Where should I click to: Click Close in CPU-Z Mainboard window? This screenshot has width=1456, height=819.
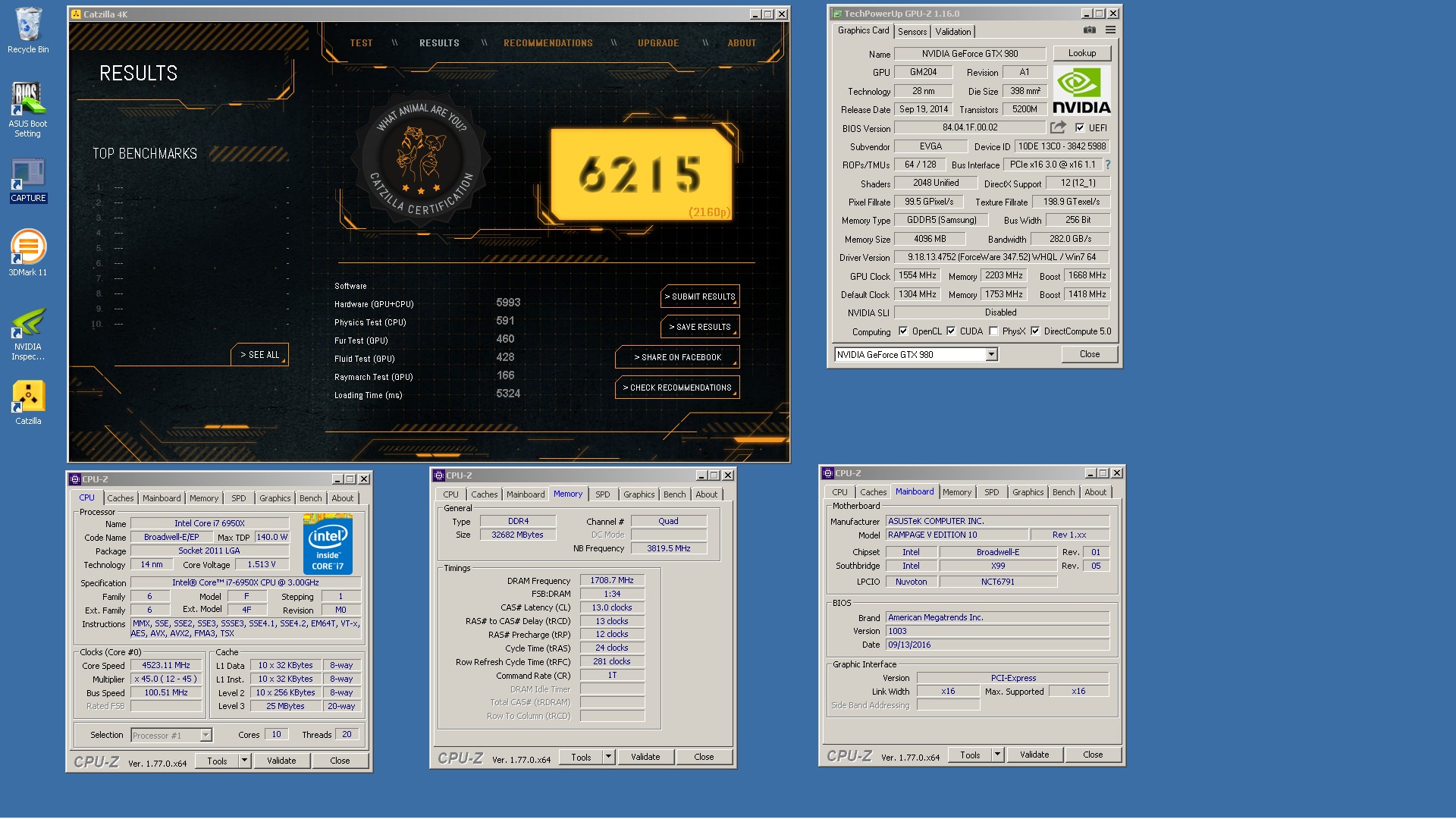tap(1093, 755)
